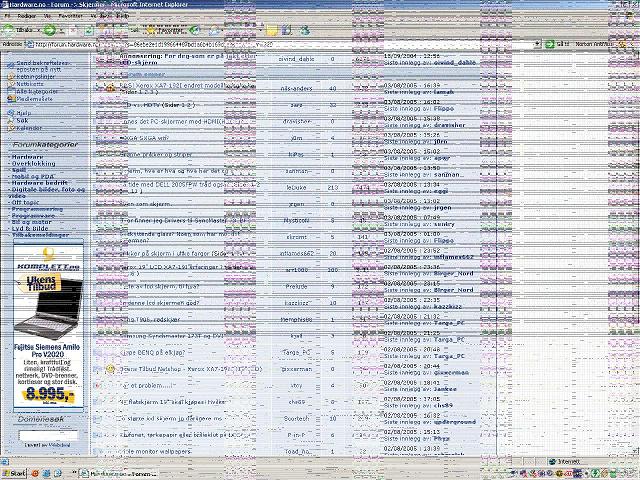Open the Hjelp menu in menu bar
This screenshot has height=480, width=640.
click(122, 16)
